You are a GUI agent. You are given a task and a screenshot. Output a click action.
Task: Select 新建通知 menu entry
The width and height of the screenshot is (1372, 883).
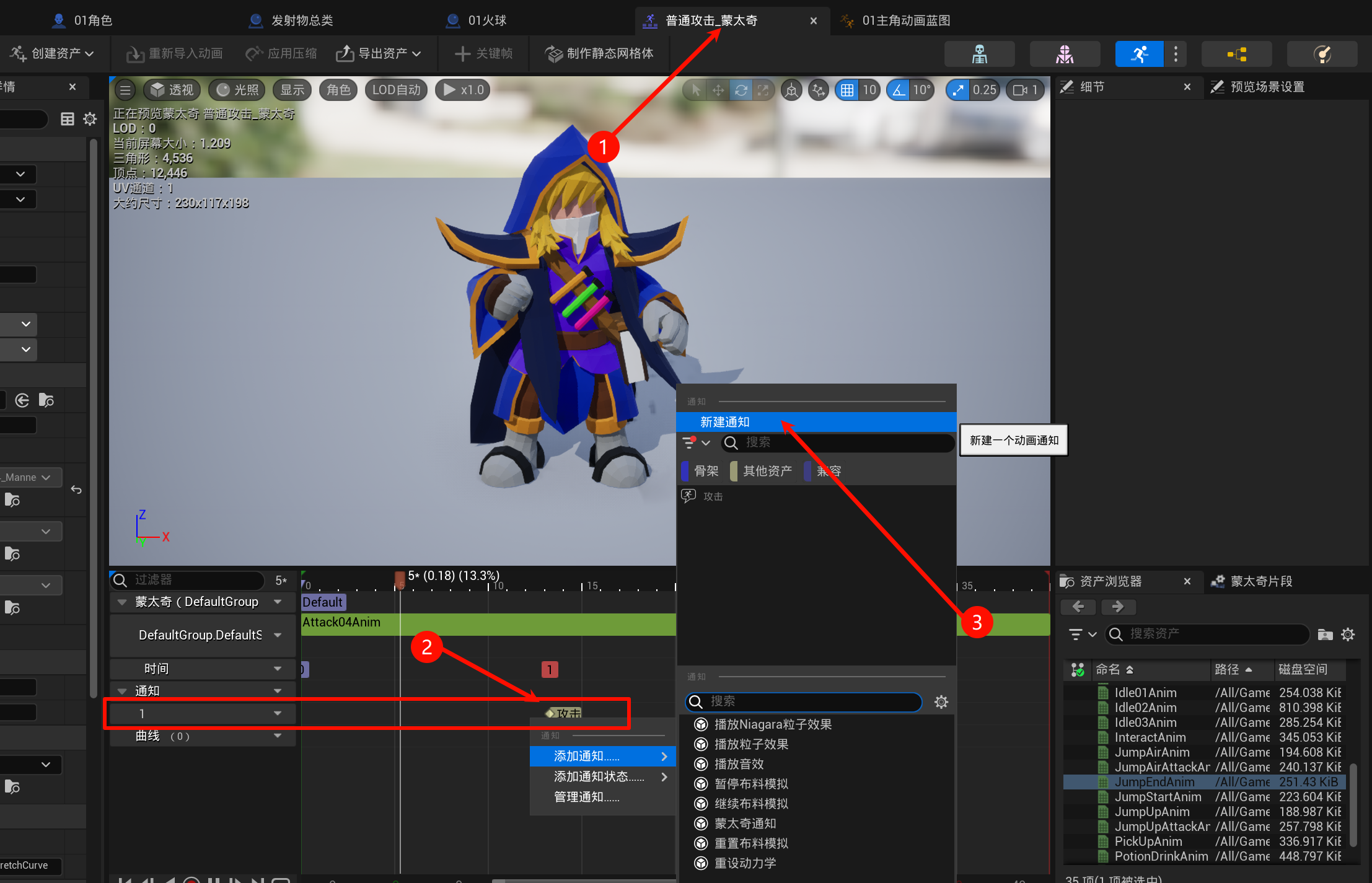coord(724,422)
